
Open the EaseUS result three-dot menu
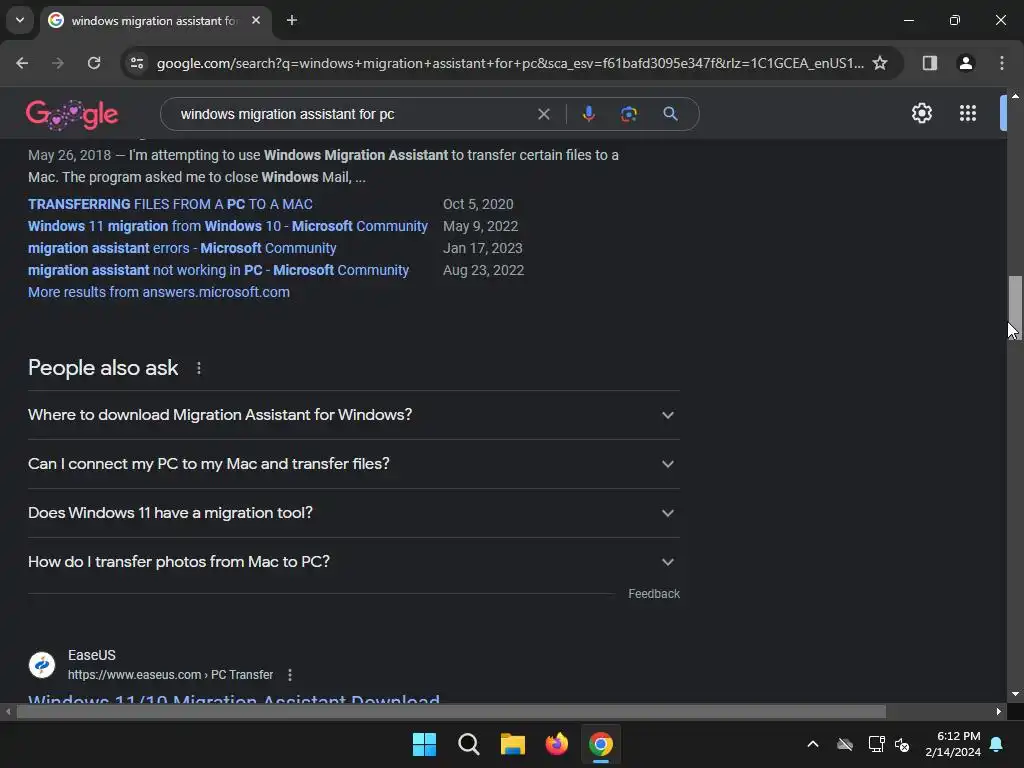click(x=289, y=675)
